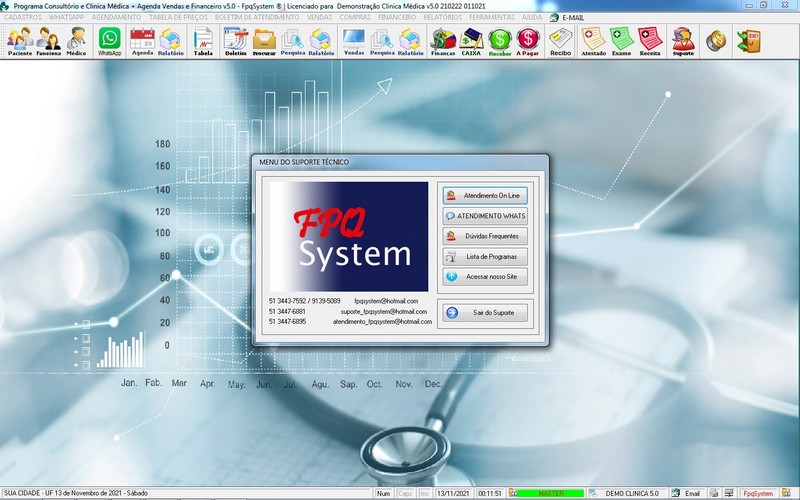Click the Sair do Suporte button
800x500 pixels.
485,313
